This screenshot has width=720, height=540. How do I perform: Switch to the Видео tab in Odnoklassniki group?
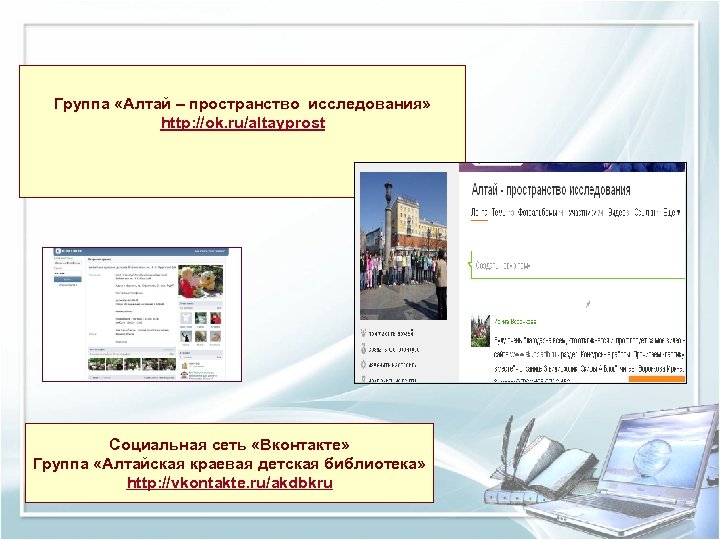point(616,213)
